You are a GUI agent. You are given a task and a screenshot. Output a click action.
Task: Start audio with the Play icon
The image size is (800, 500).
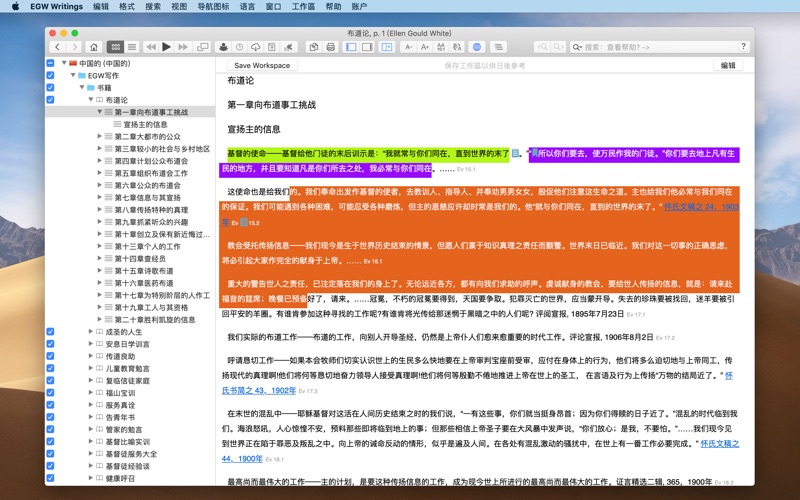coord(166,47)
